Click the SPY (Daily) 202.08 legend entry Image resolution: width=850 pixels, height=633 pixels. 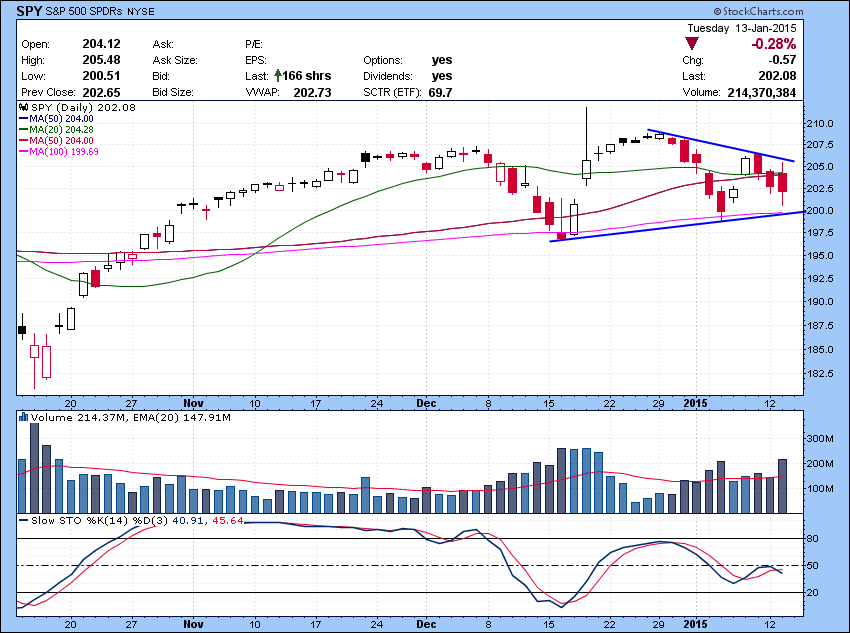coord(83,107)
